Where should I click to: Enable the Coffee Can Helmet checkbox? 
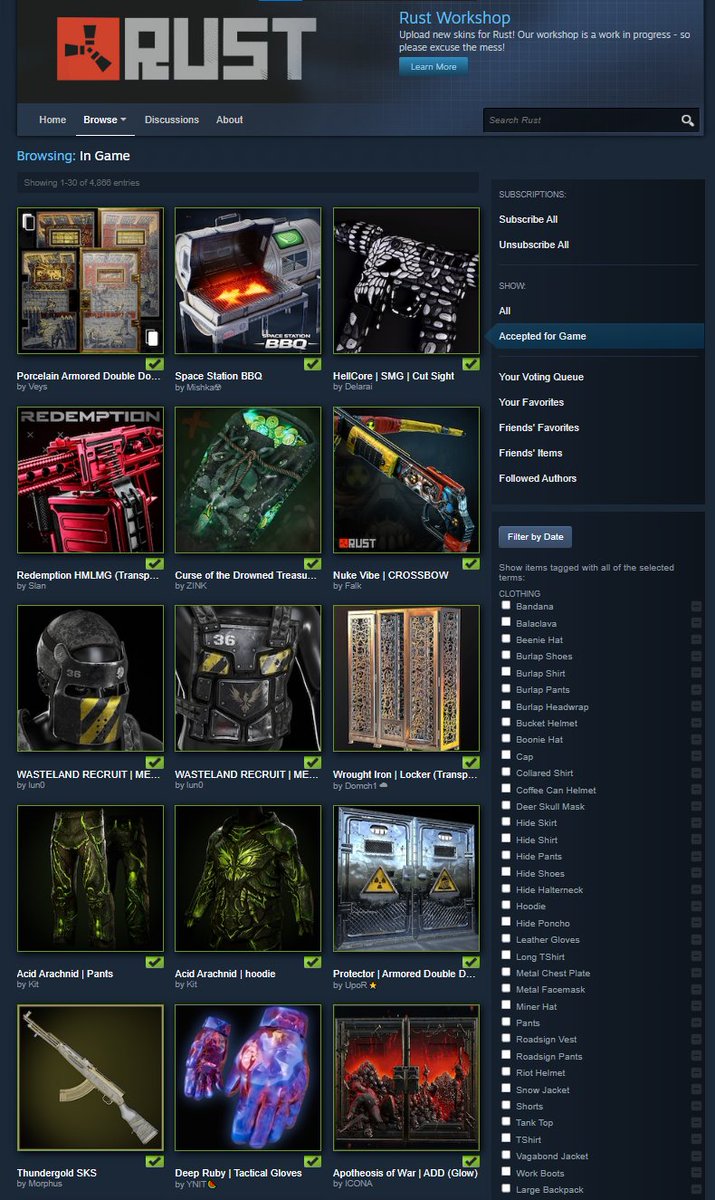pyautogui.click(x=506, y=789)
